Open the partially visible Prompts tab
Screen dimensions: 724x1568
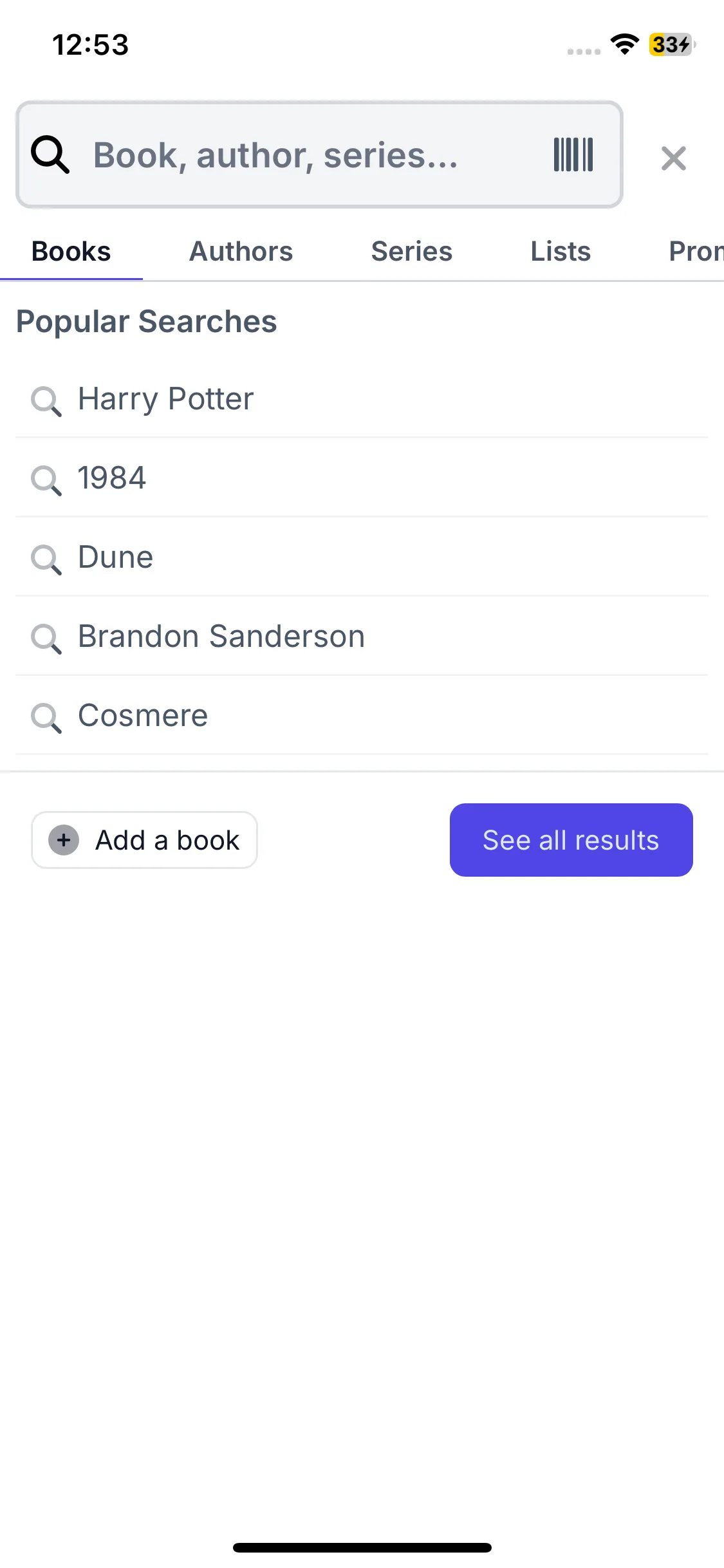(695, 252)
